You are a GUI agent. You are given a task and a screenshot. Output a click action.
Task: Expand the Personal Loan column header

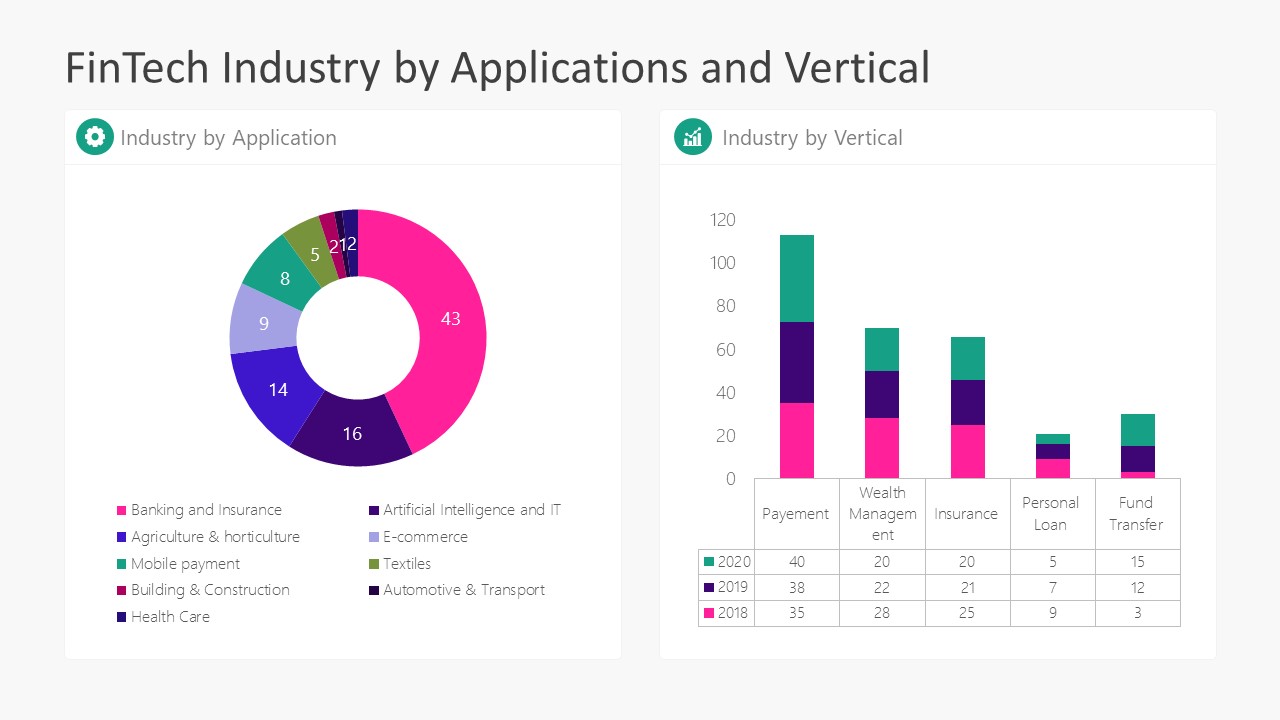(1053, 513)
